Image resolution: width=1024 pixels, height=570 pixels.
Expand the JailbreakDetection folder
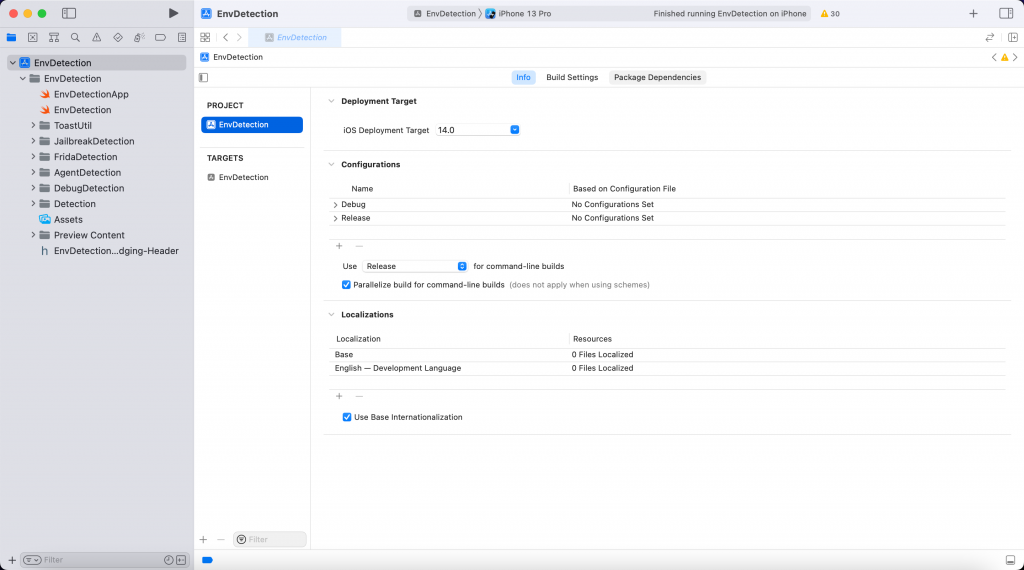point(33,141)
